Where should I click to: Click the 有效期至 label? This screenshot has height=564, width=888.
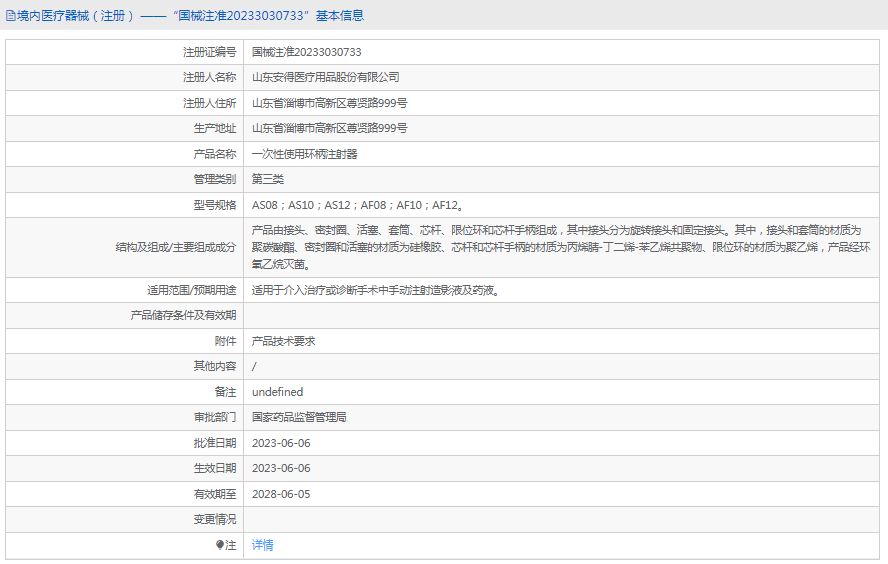pyautogui.click(x=215, y=494)
